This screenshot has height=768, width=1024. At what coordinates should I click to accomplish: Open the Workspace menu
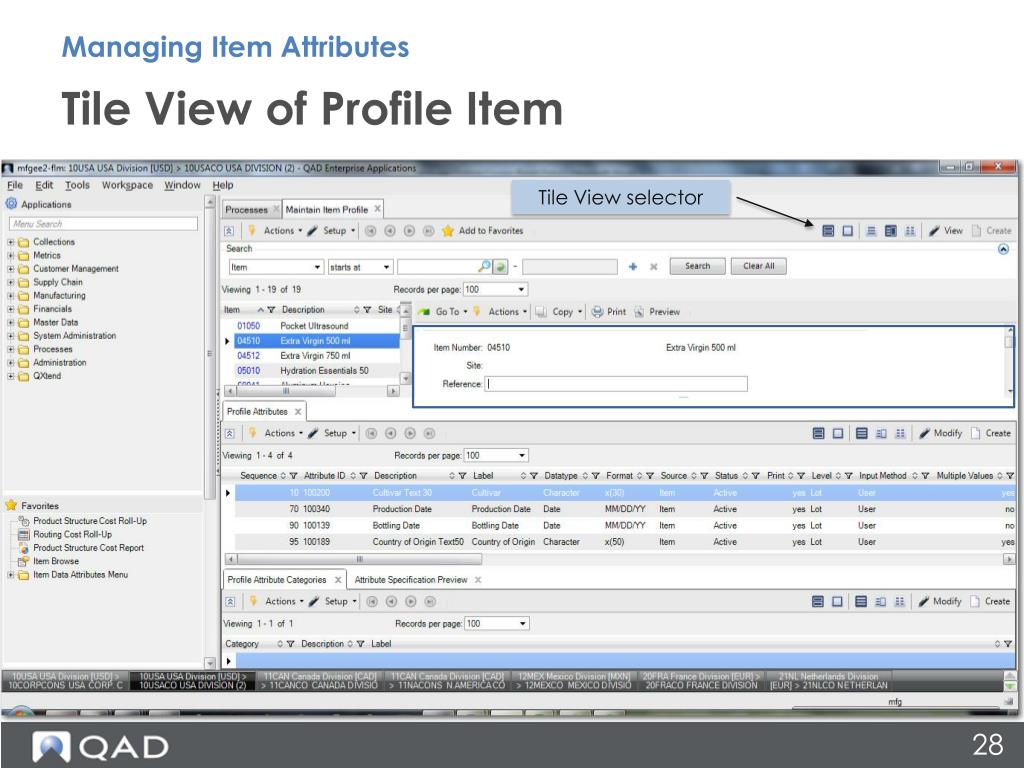[127, 185]
